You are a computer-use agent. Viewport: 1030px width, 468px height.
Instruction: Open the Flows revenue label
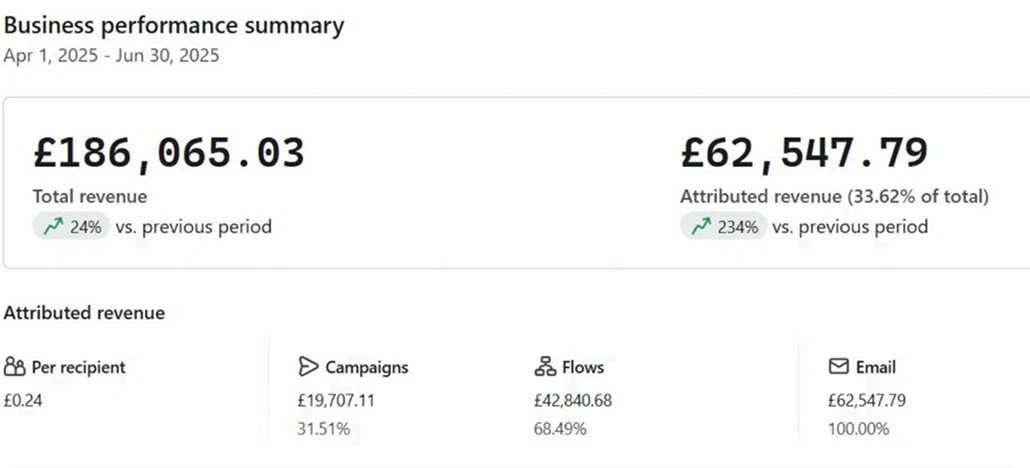(x=583, y=367)
